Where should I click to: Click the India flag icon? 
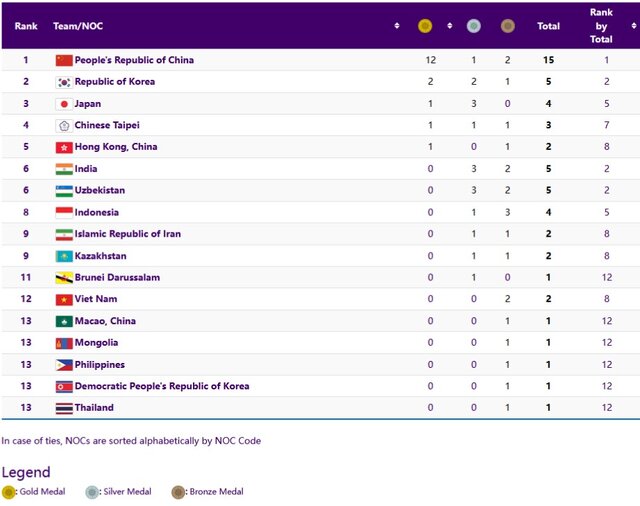pyautogui.click(x=64, y=169)
